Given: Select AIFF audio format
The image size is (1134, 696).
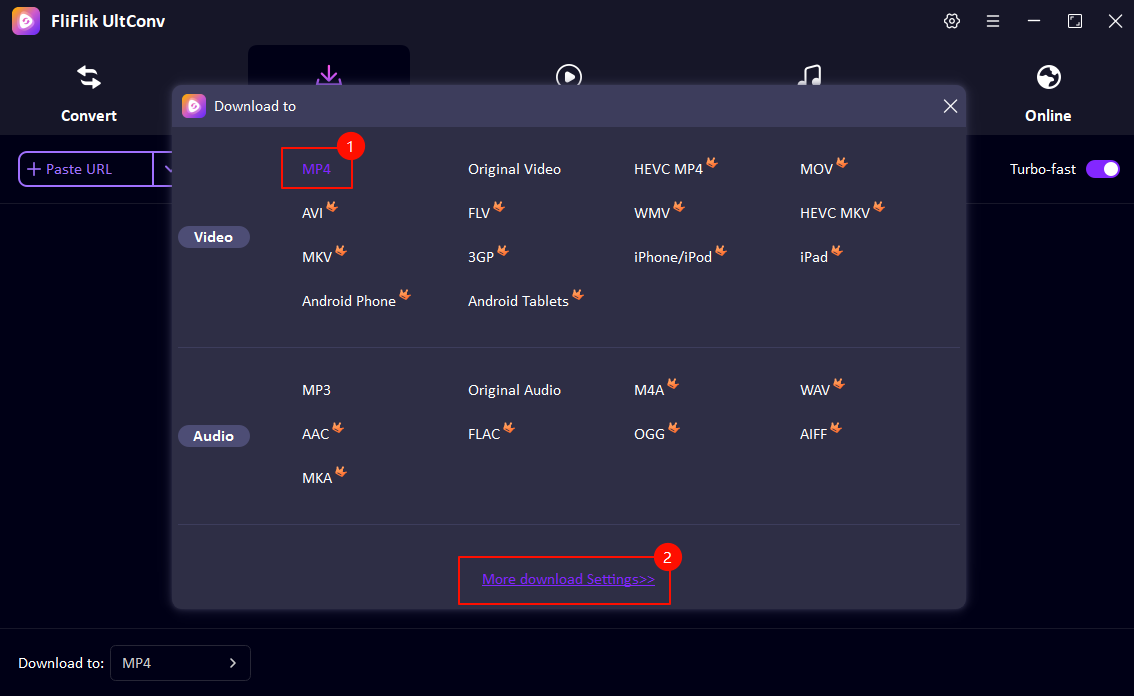Looking at the screenshot, I should click(x=813, y=435).
